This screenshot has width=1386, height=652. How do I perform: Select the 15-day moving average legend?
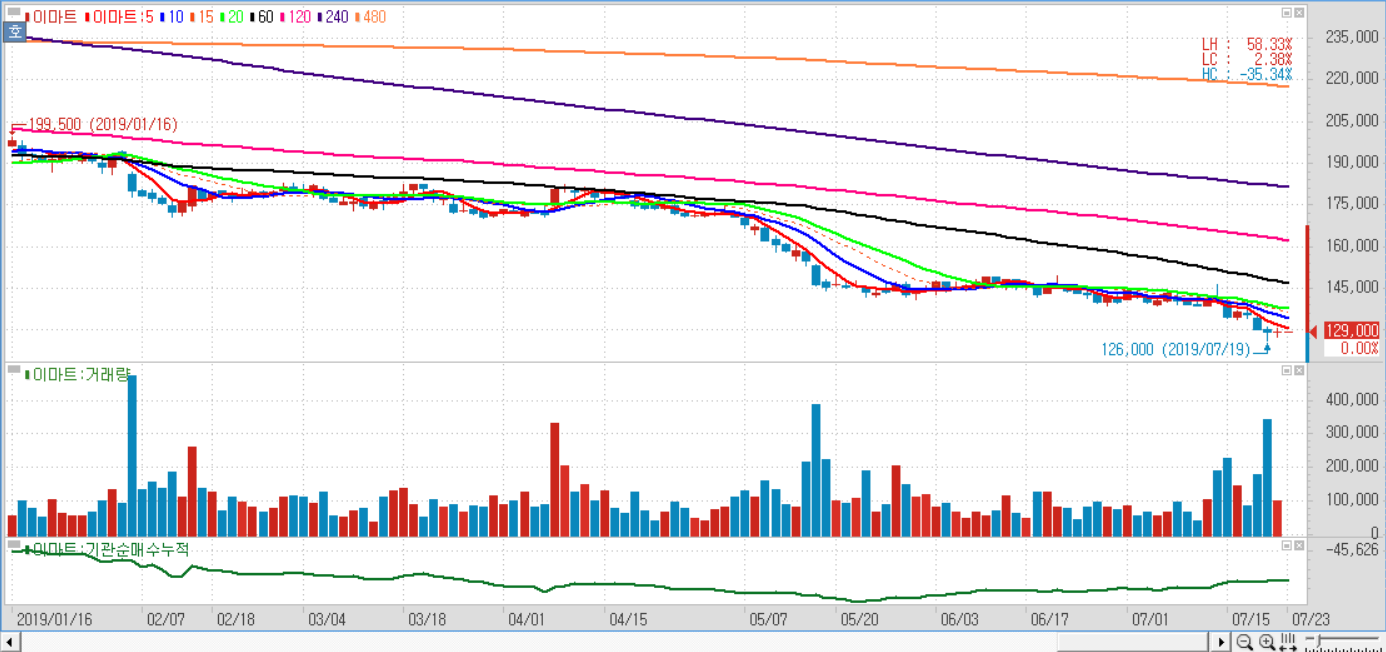point(201,17)
